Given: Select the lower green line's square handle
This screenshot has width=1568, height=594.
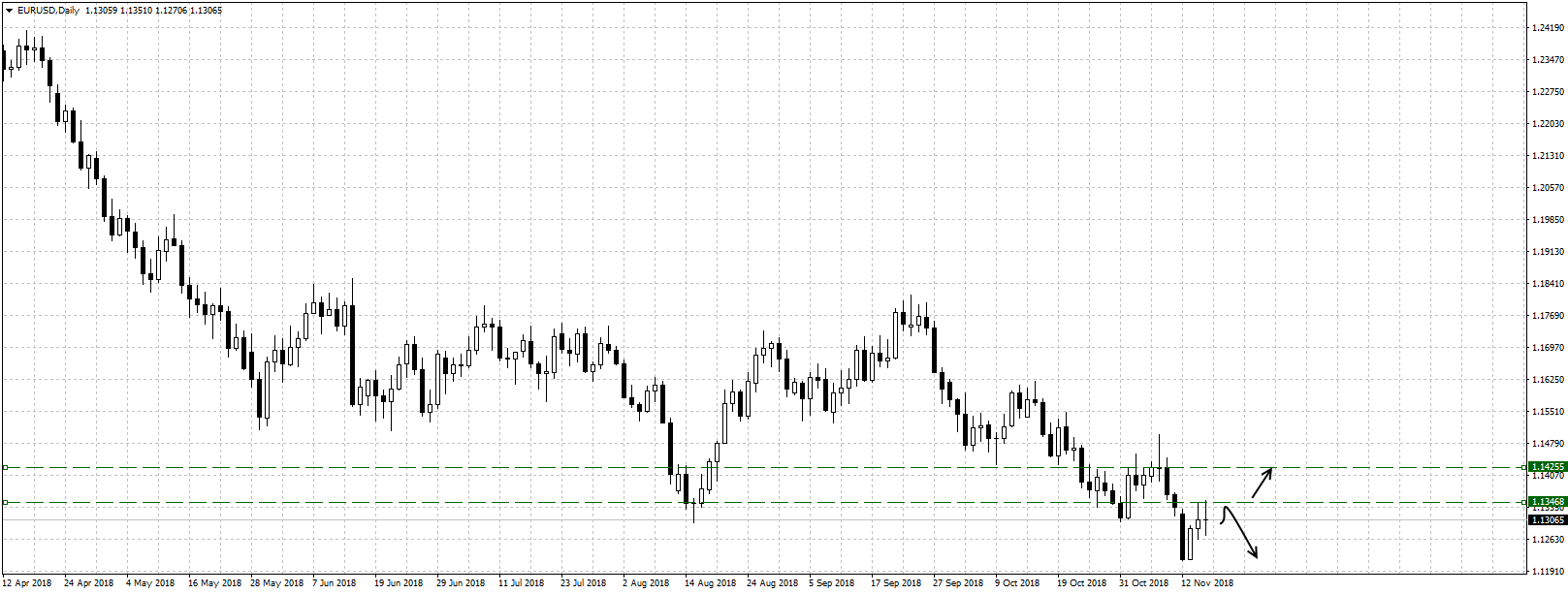Looking at the screenshot, I should (x=5, y=502).
